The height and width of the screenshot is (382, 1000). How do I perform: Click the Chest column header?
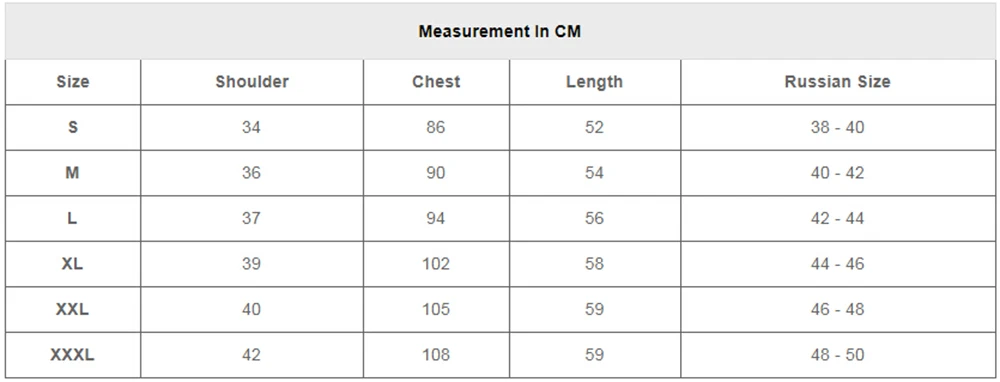[x=436, y=82]
